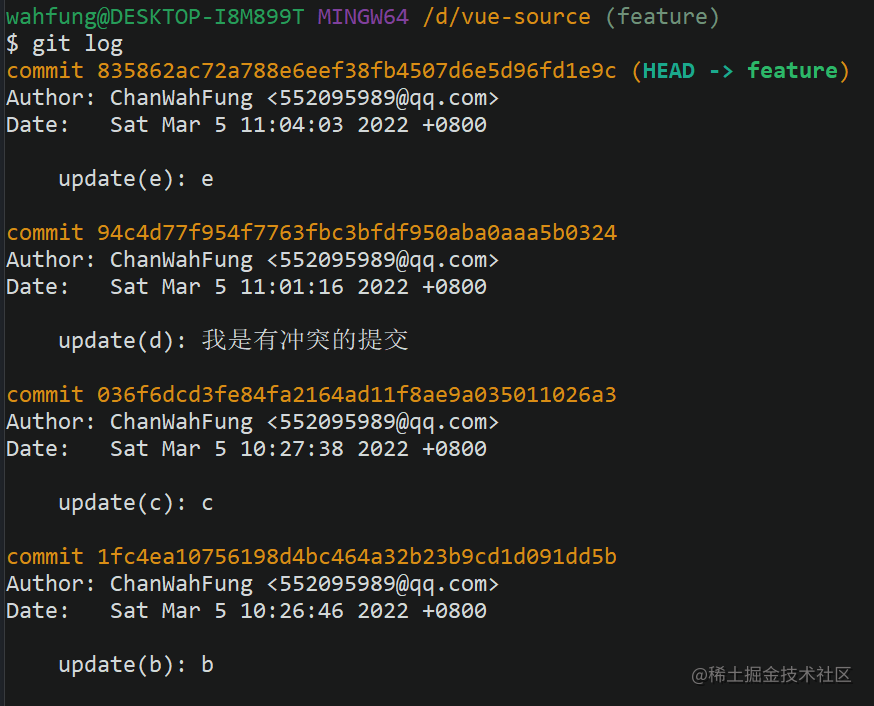Click the green feature branch name after HEAD

click(792, 71)
